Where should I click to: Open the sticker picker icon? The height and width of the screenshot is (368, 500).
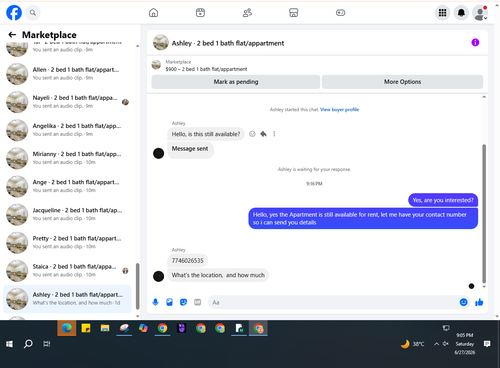[183, 302]
